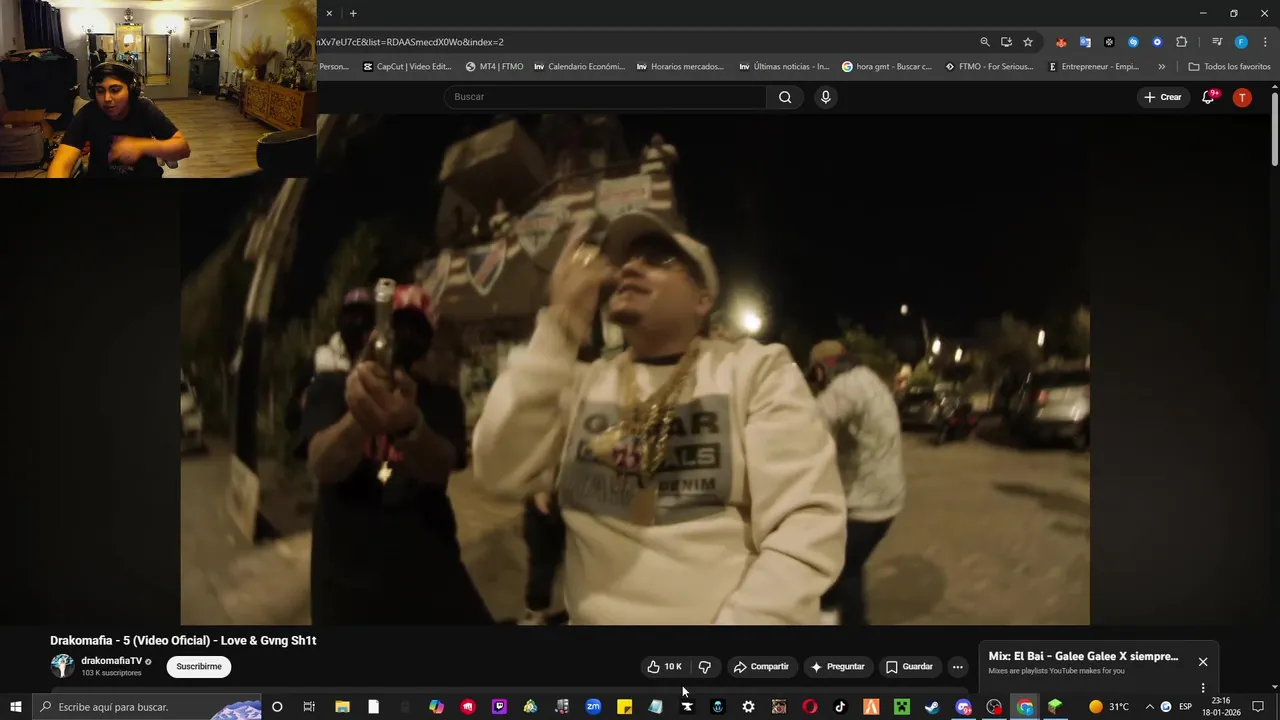Screen dimensions: 1280x720
Task: Like the video with the thumbs-up button
Action: click(664, 667)
